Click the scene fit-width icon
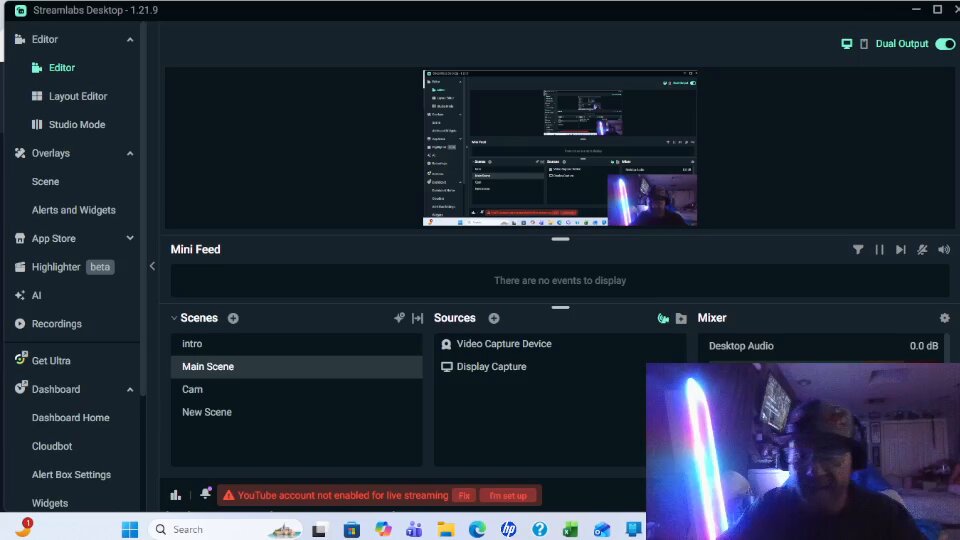The image size is (960, 540). pyautogui.click(x=418, y=318)
